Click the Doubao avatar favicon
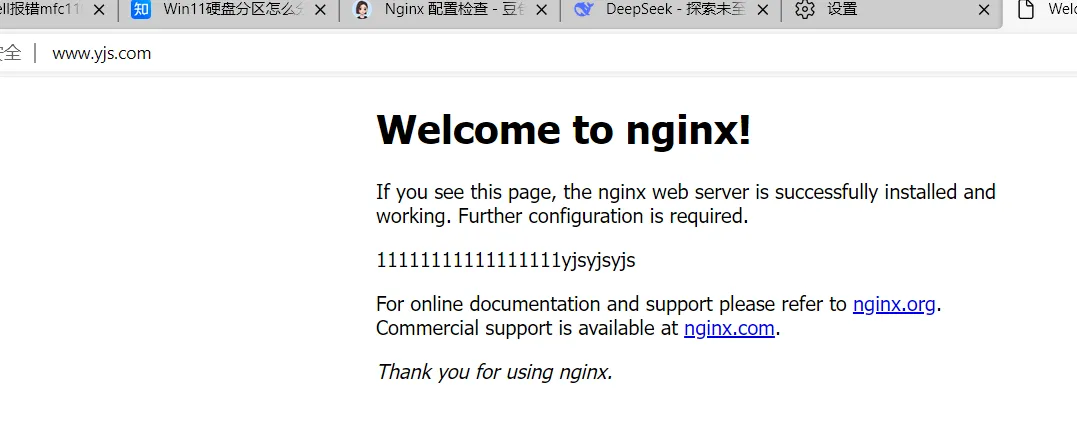This screenshot has width=1077, height=439. tap(362, 10)
